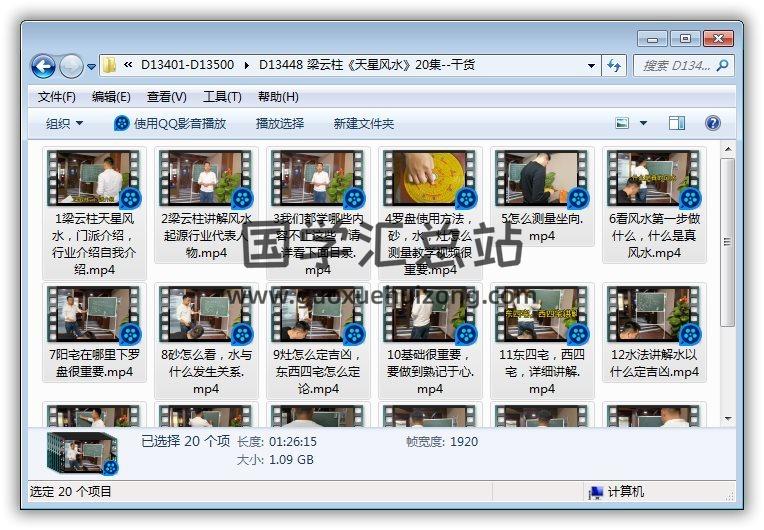Maximize the explorer window
Viewport: 764px width, 530px height.
[685, 38]
